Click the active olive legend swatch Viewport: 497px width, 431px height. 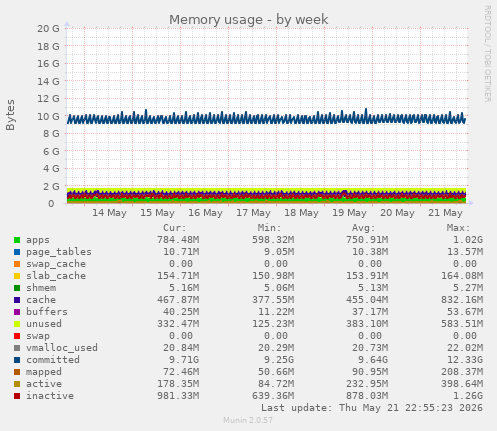point(17,384)
